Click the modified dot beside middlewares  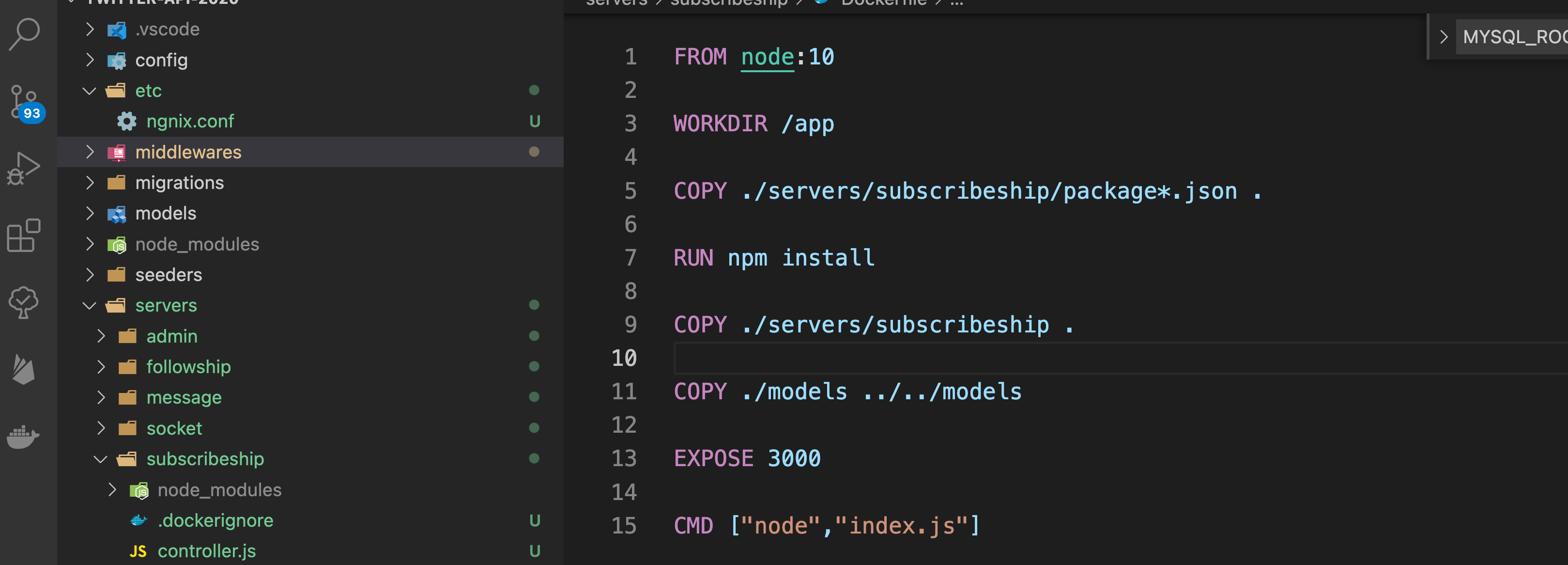pyautogui.click(x=534, y=152)
